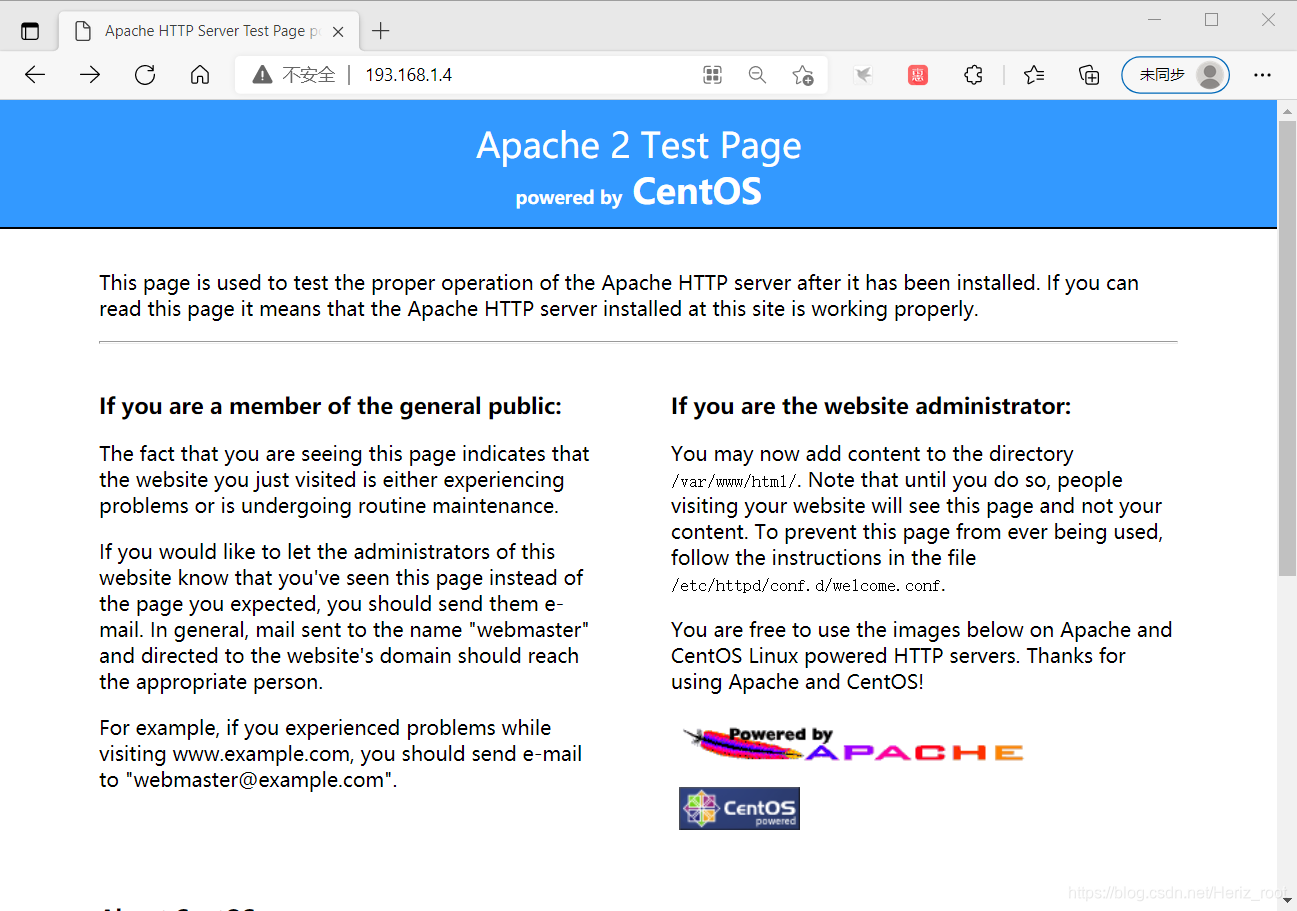Viewport: 1297px width, 911px height.
Task: Go to the browser home page
Action: coord(200,75)
